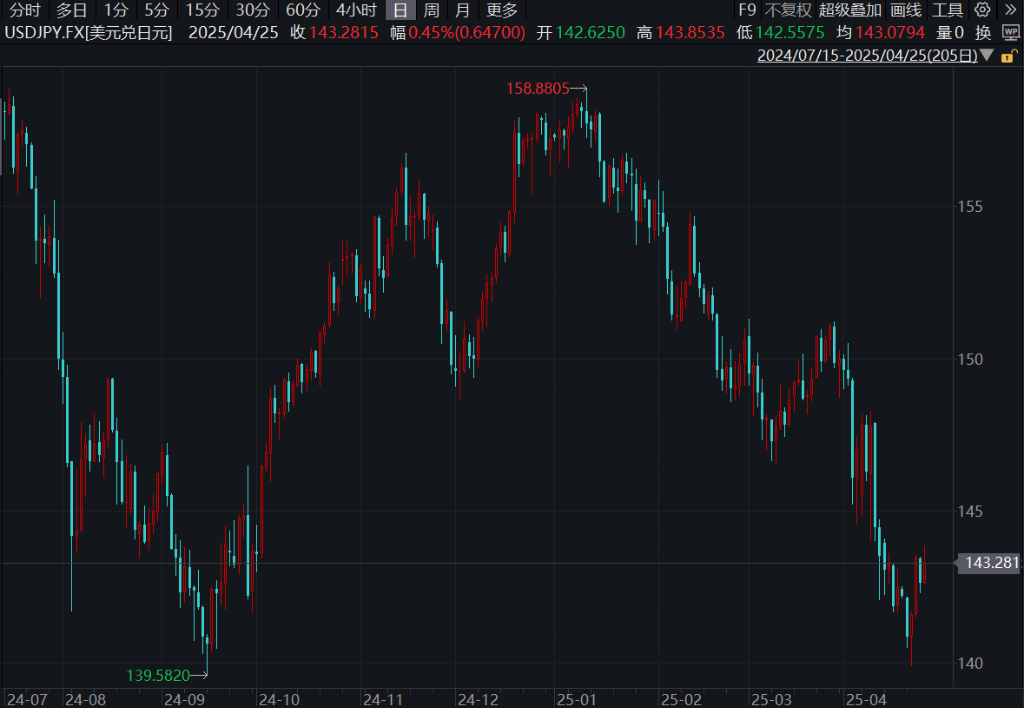Open the chart settings gear icon
Viewport: 1024px width, 708px height.
point(983,11)
